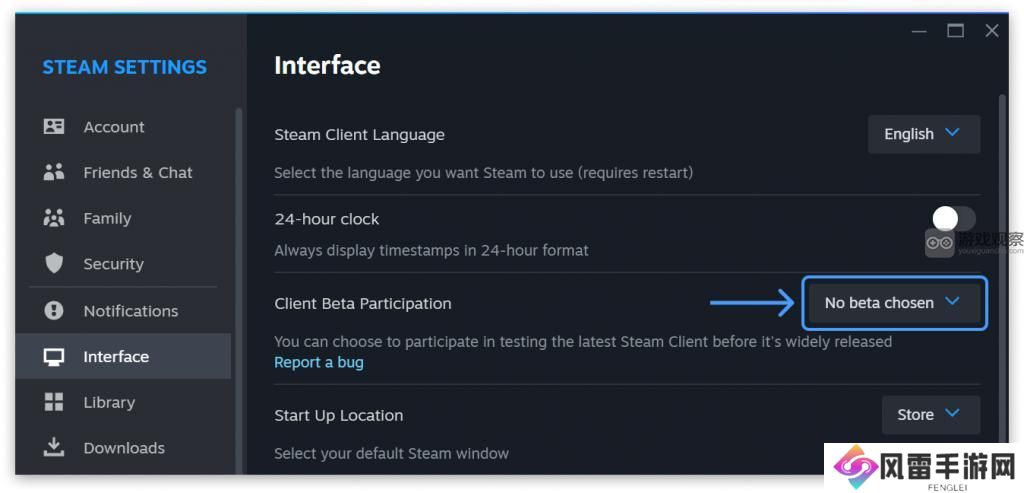Image resolution: width=1024 pixels, height=493 pixels.
Task: Click the Security shield icon
Action: pyautogui.click(x=54, y=264)
